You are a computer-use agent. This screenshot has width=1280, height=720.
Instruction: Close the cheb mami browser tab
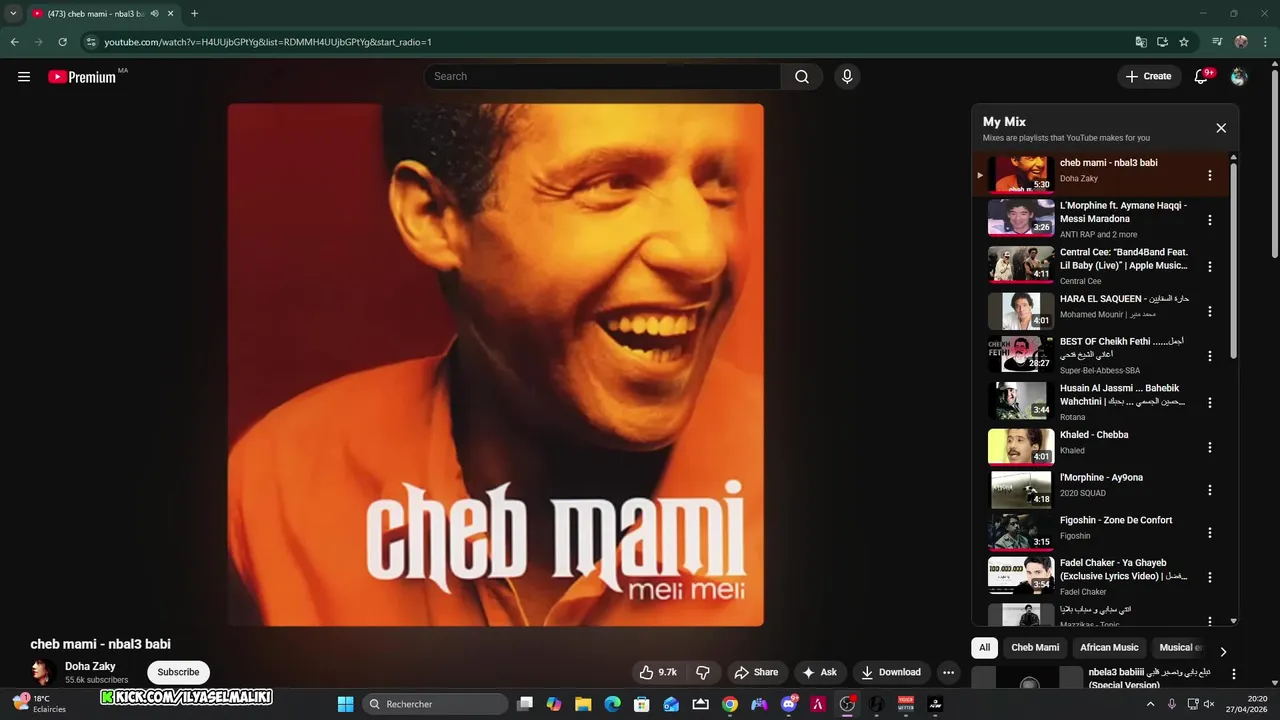(171, 14)
